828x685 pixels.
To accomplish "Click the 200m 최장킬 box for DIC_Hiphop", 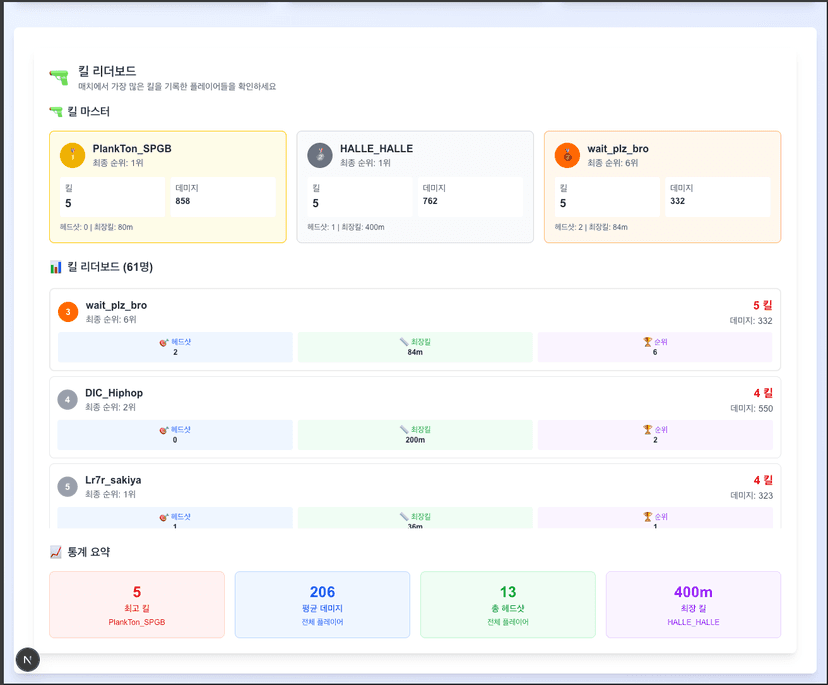I will click(415, 435).
